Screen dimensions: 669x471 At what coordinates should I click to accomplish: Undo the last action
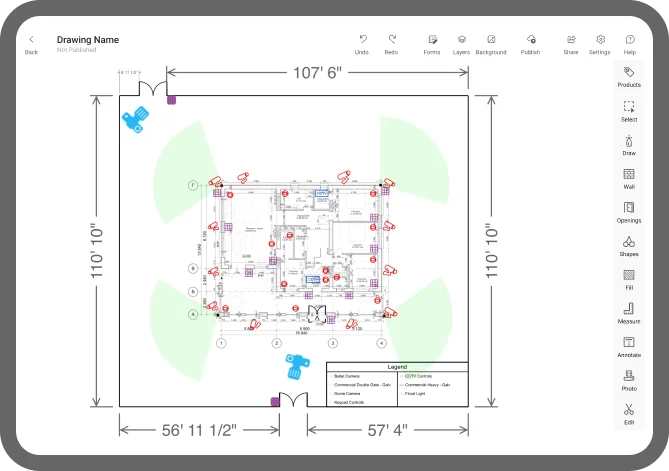tap(362, 45)
